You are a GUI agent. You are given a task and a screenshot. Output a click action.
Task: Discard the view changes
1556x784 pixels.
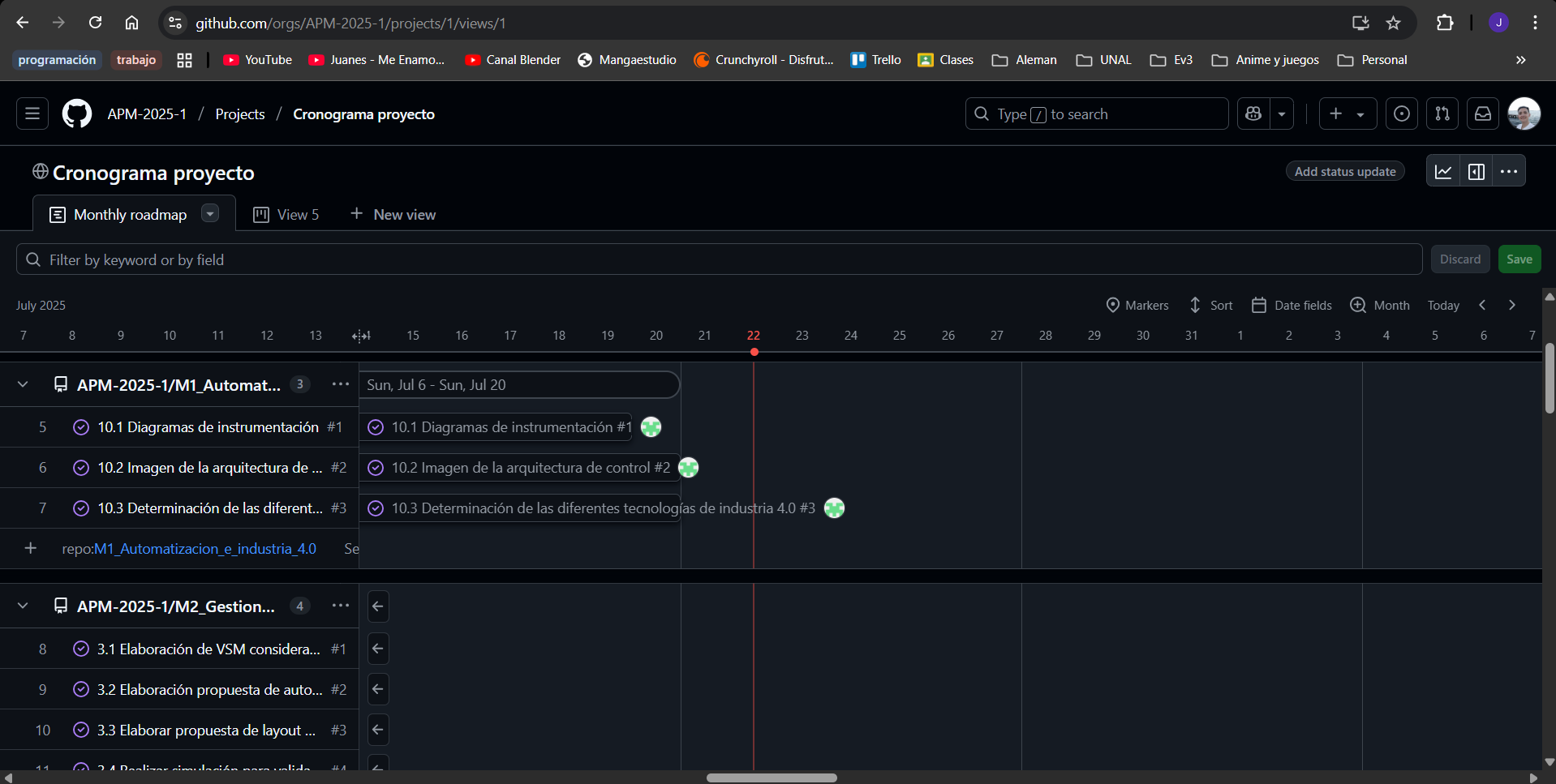1460,259
